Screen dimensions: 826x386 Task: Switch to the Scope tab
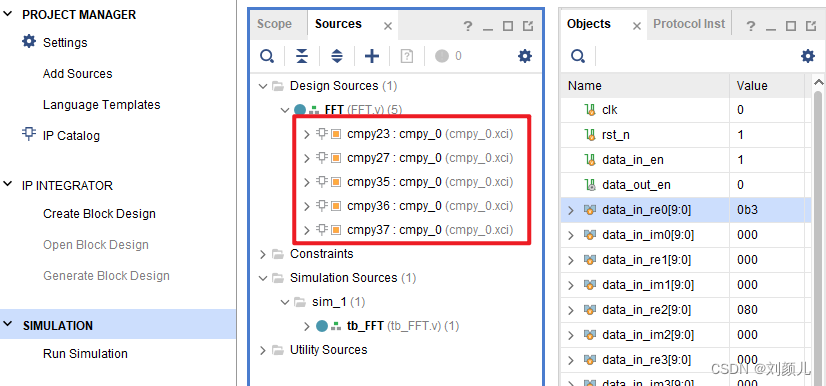(274, 24)
